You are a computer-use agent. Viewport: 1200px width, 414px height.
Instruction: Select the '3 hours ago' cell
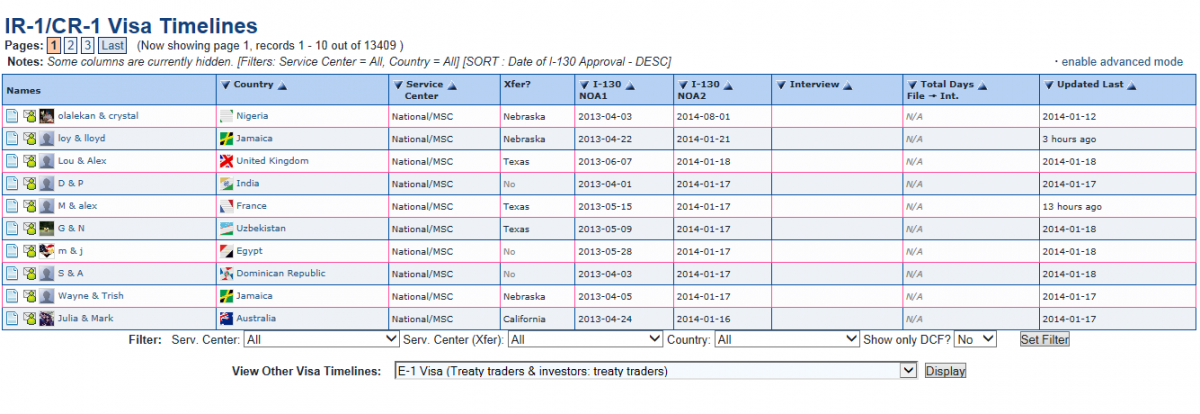(1117, 139)
